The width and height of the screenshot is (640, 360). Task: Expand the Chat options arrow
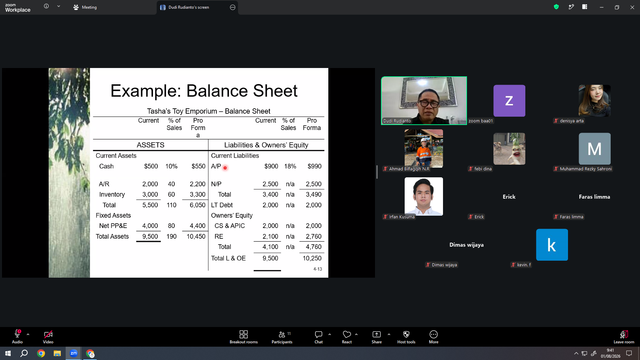pos(329,334)
